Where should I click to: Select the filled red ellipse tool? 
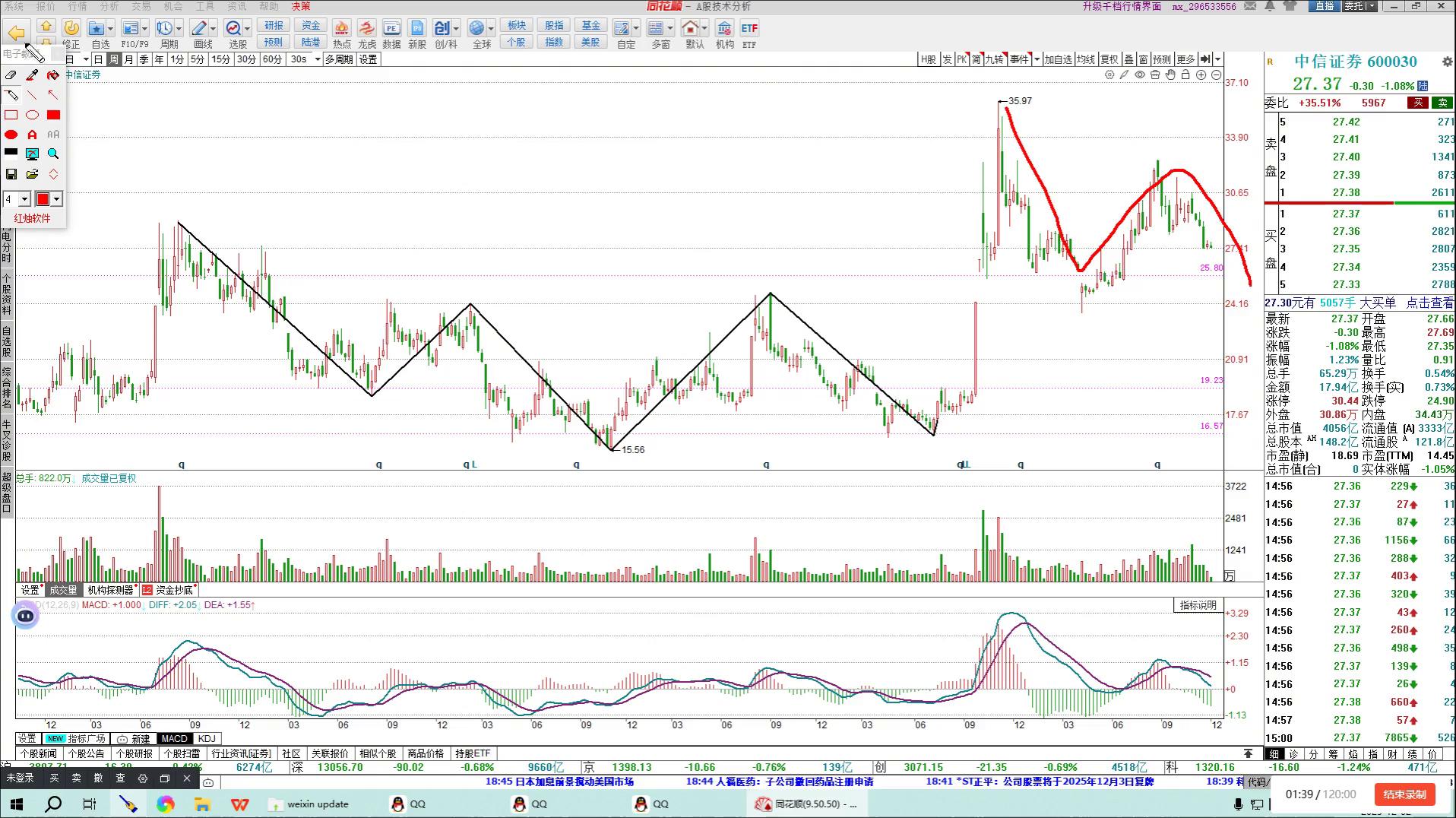(11, 135)
